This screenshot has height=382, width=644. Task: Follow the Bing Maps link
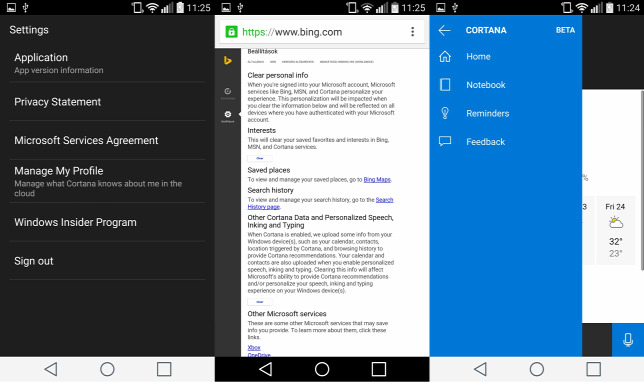point(377,179)
